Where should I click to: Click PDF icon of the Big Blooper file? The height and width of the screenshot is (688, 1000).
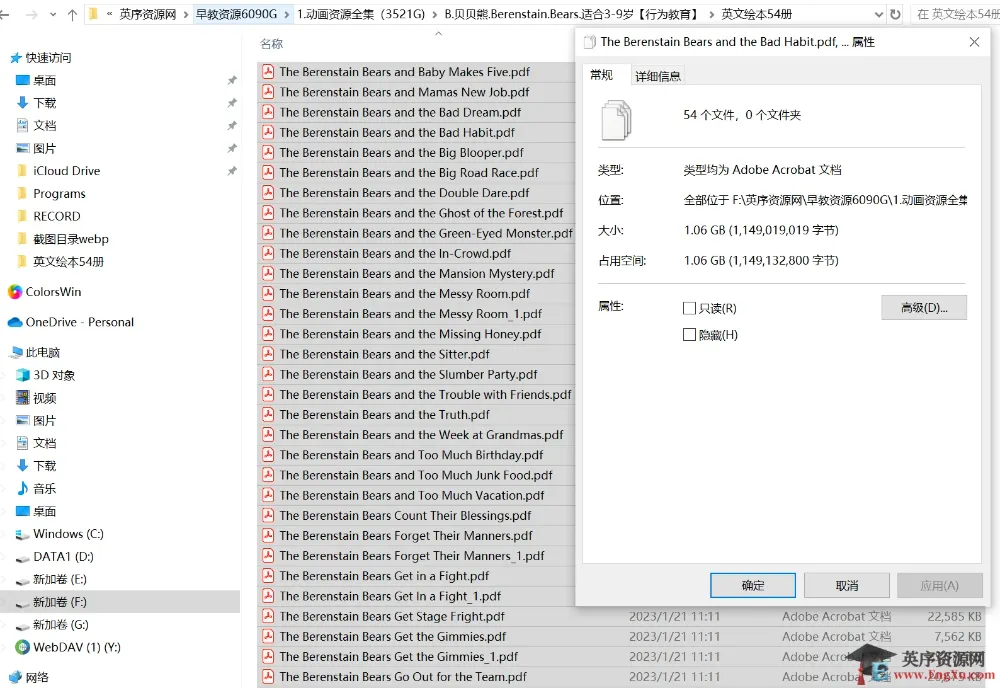[268, 152]
